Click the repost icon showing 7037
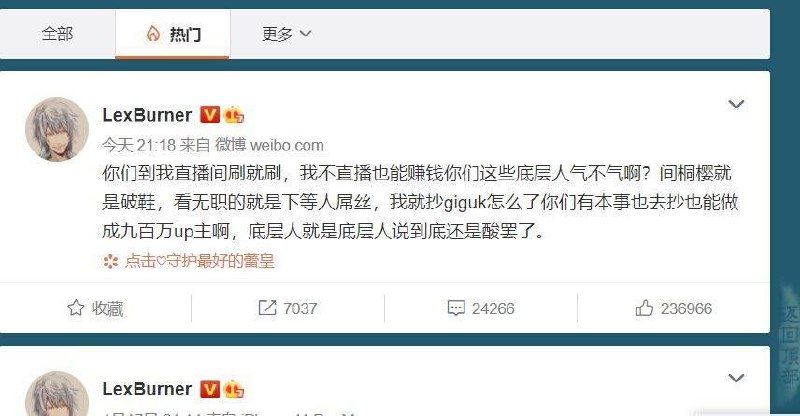800x416 pixels. pos(267,307)
